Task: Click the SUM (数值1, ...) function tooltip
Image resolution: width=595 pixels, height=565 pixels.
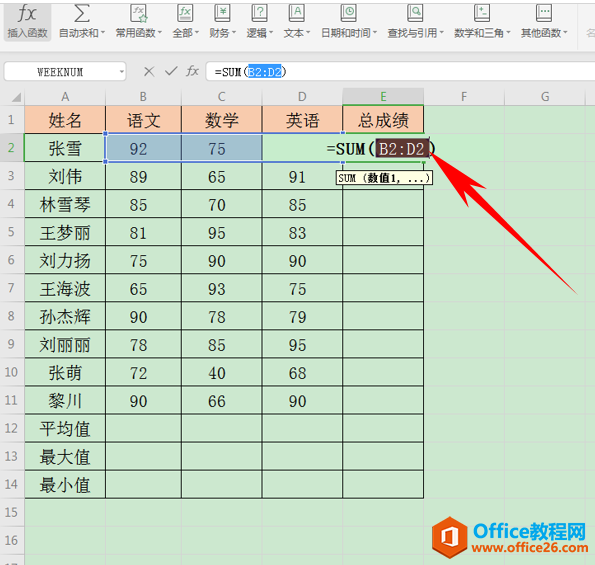Action: (384, 178)
